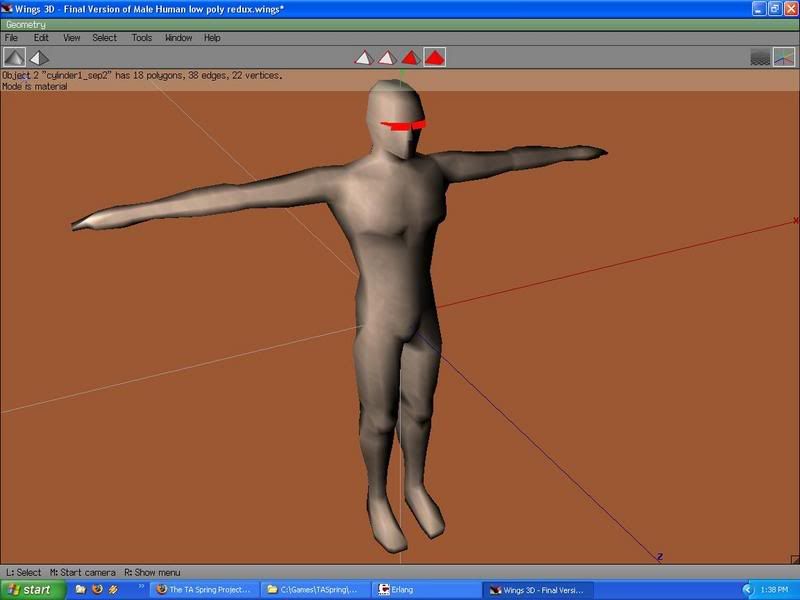The image size is (800, 600).
Task: Toggle smooth shaded preview pyramid icon
Action: pos(14,57)
